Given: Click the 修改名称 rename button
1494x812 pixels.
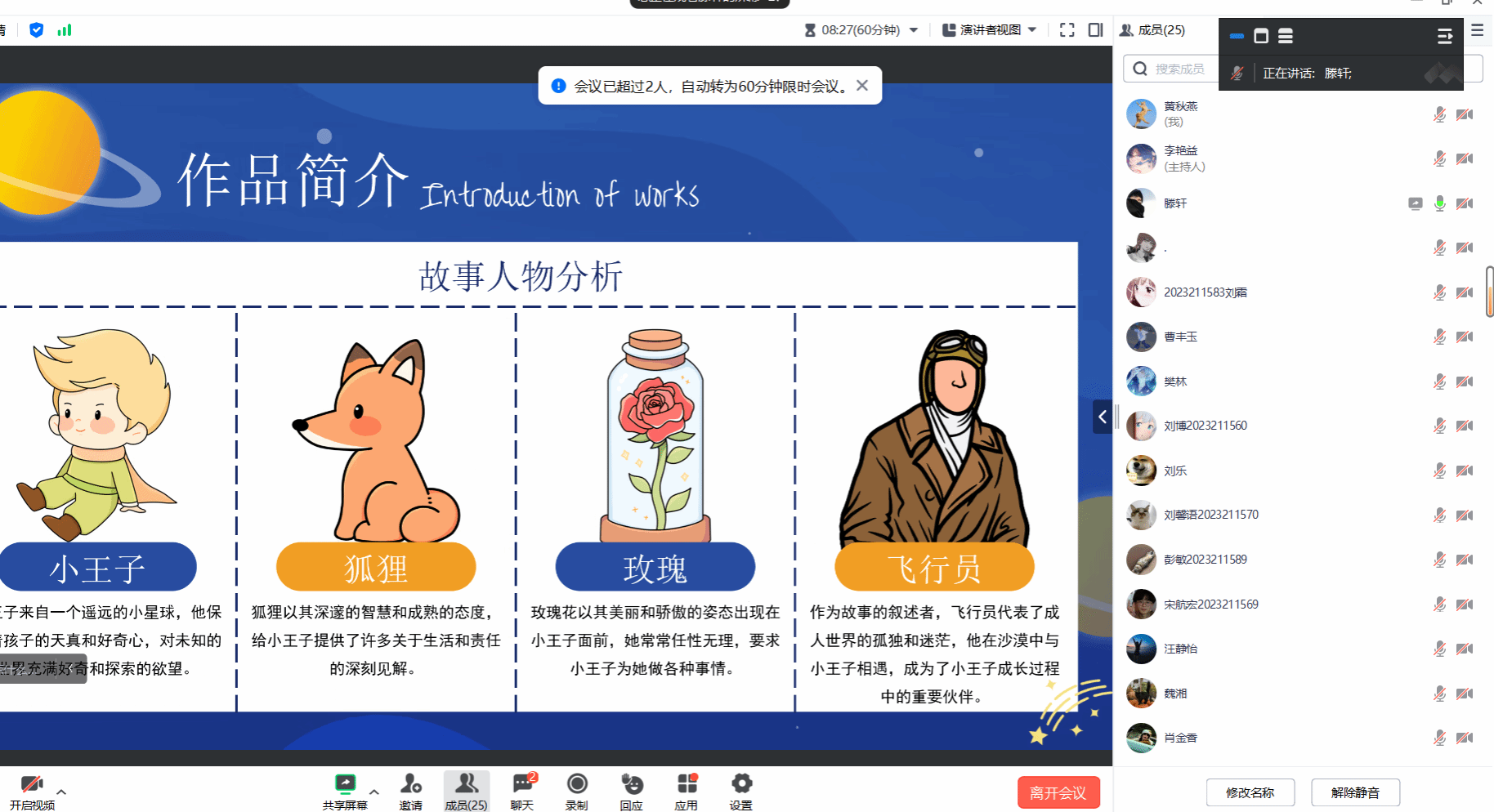Looking at the screenshot, I should pyautogui.click(x=1250, y=792).
